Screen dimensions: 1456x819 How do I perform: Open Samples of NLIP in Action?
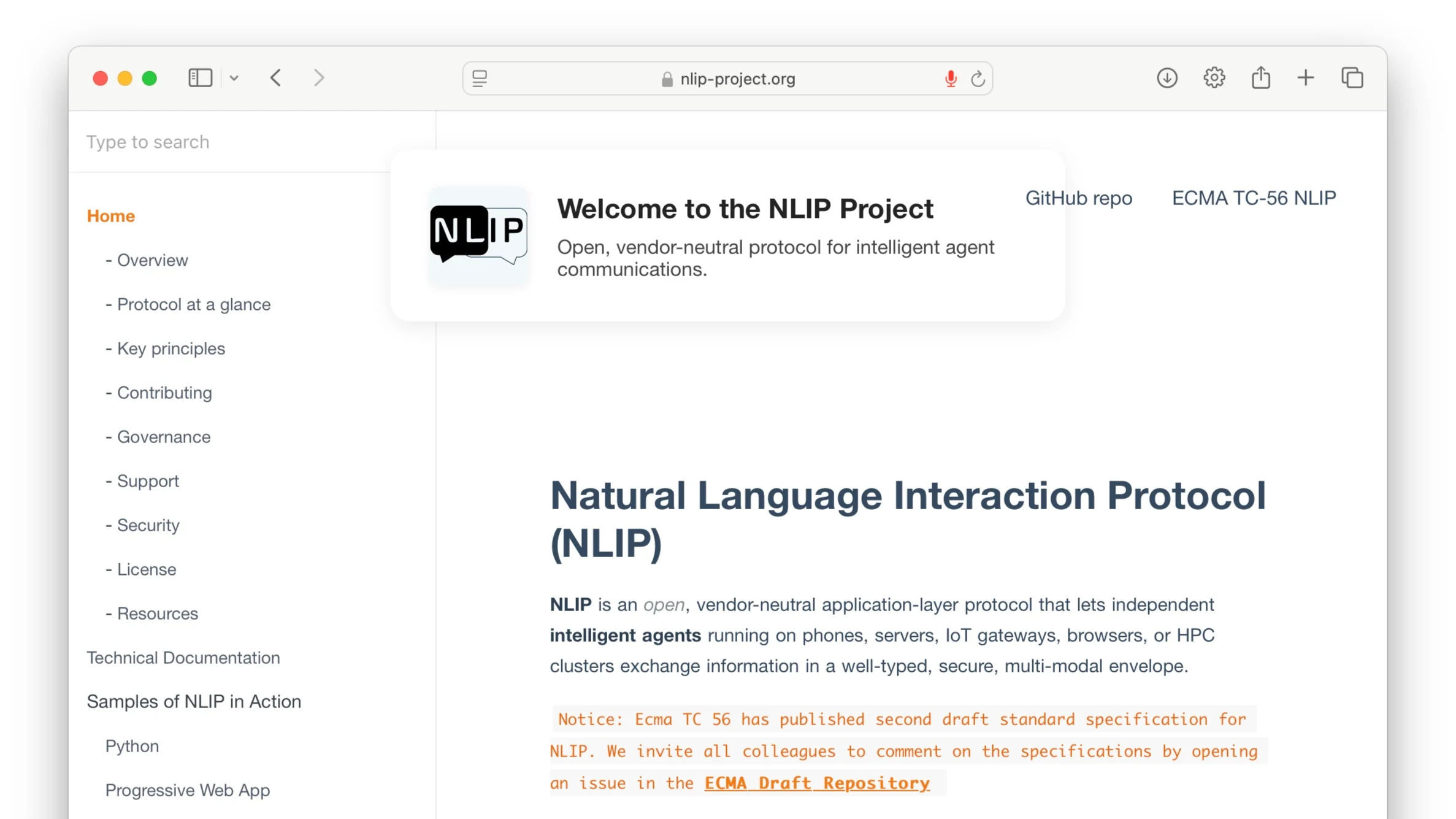click(194, 702)
